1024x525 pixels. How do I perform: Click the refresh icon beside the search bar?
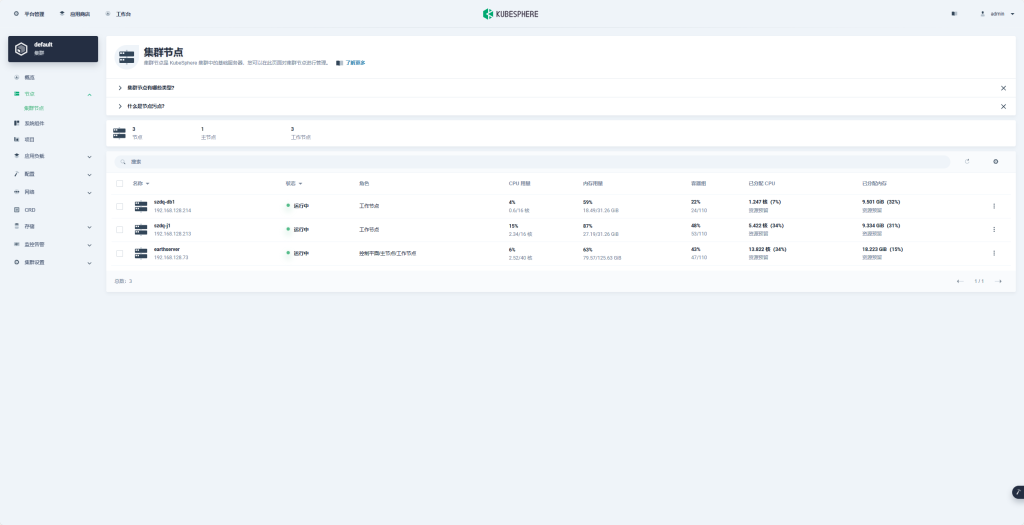click(967, 161)
